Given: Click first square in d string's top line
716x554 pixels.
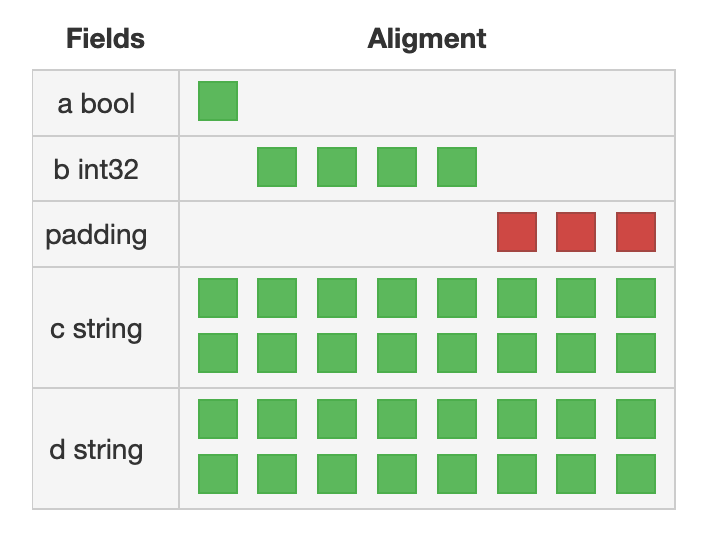Looking at the screenshot, I should coord(218,419).
